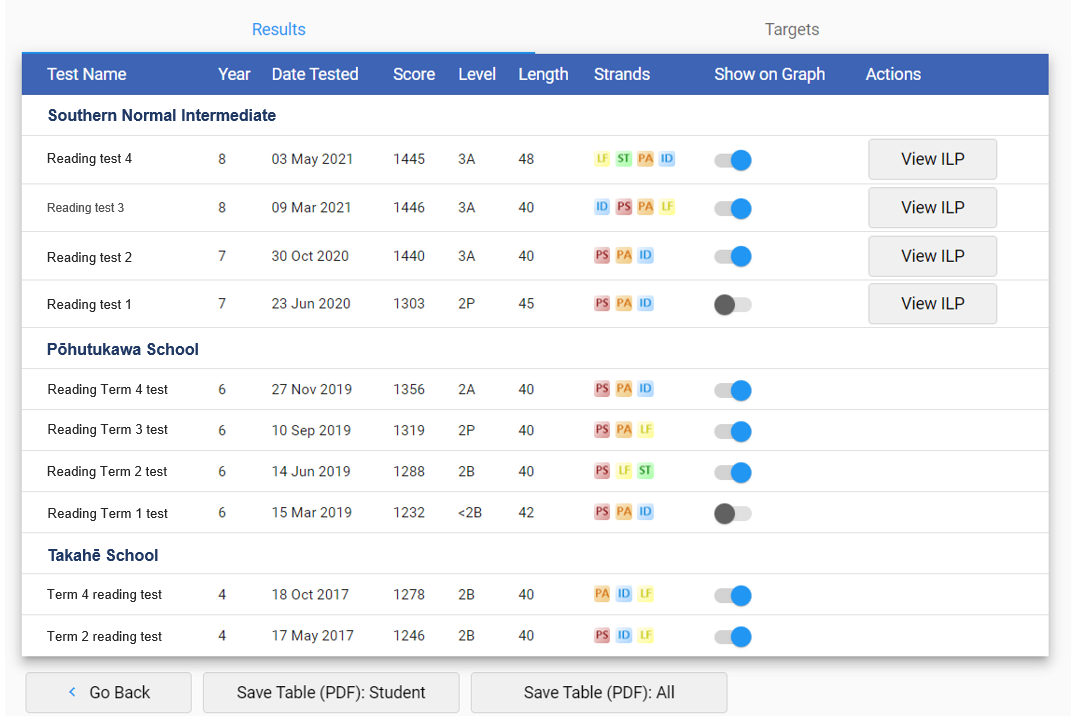This screenshot has height=716, width=1072.
Task: Click the ID strand icon on Reading Term 4 test
Action: click(x=645, y=389)
